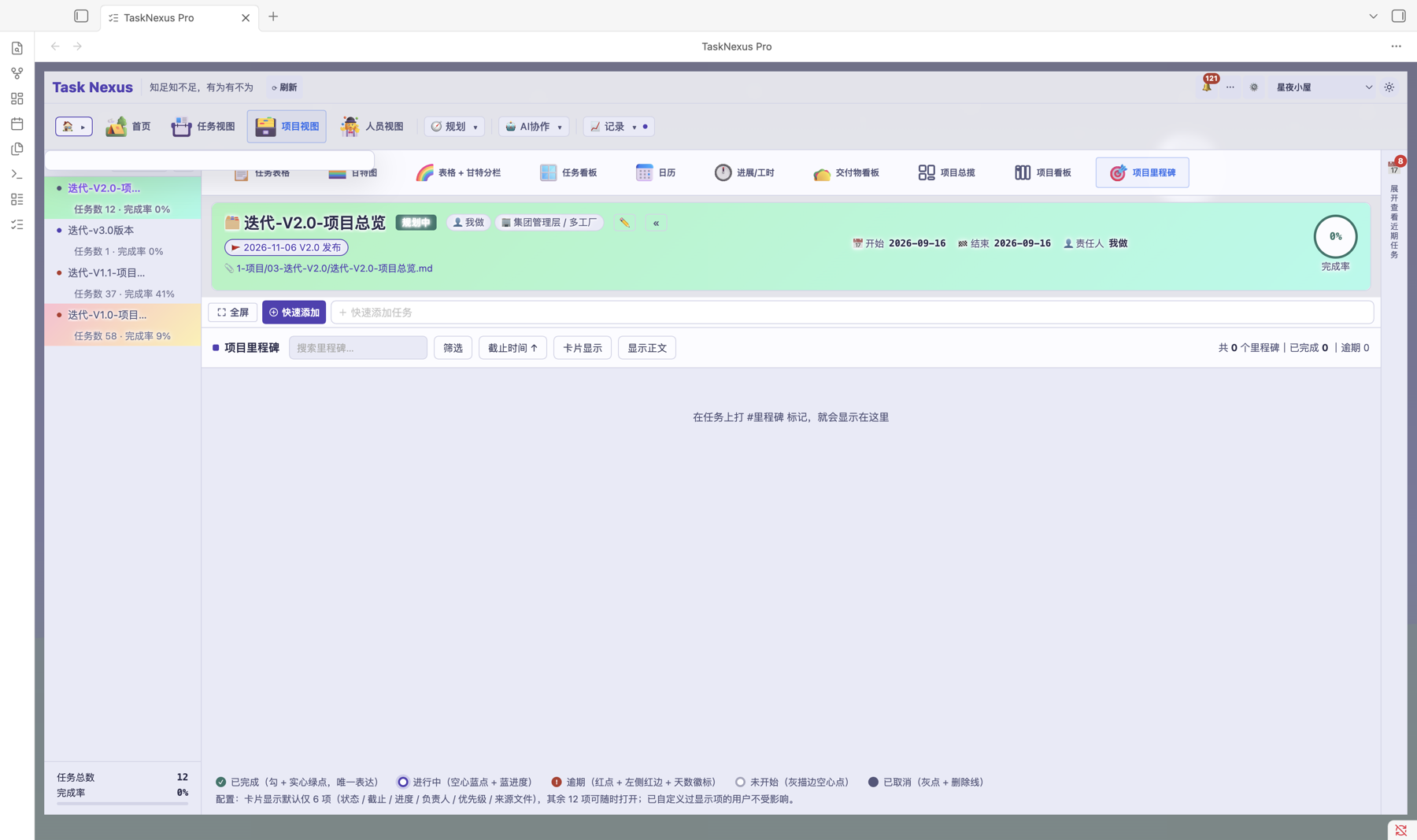Open graph view icon in left sidebar
The image size is (1417, 840).
tap(17, 73)
